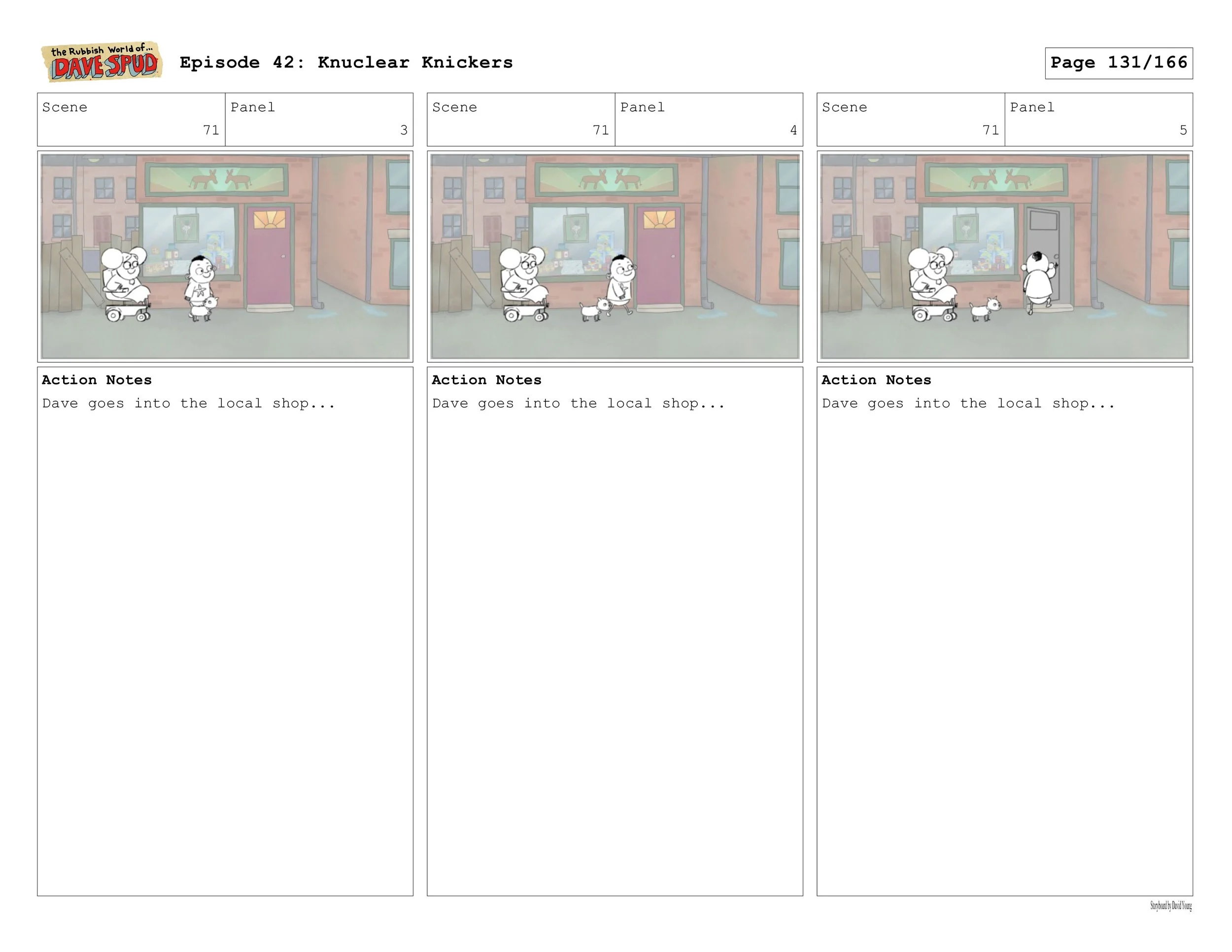
Task: Click the donkey shop sign in panel 4
Action: 607,179
